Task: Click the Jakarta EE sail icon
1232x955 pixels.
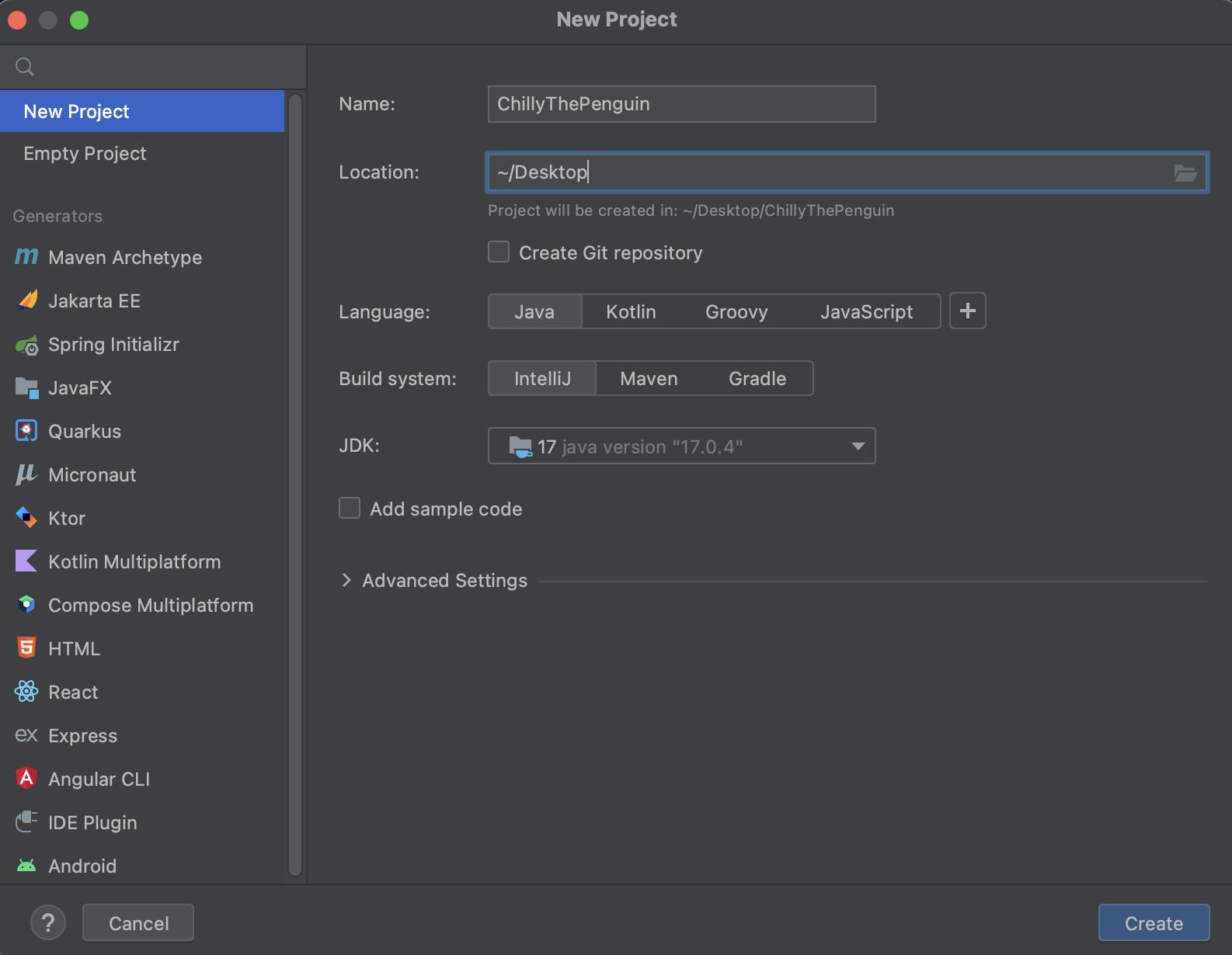Action: point(27,300)
